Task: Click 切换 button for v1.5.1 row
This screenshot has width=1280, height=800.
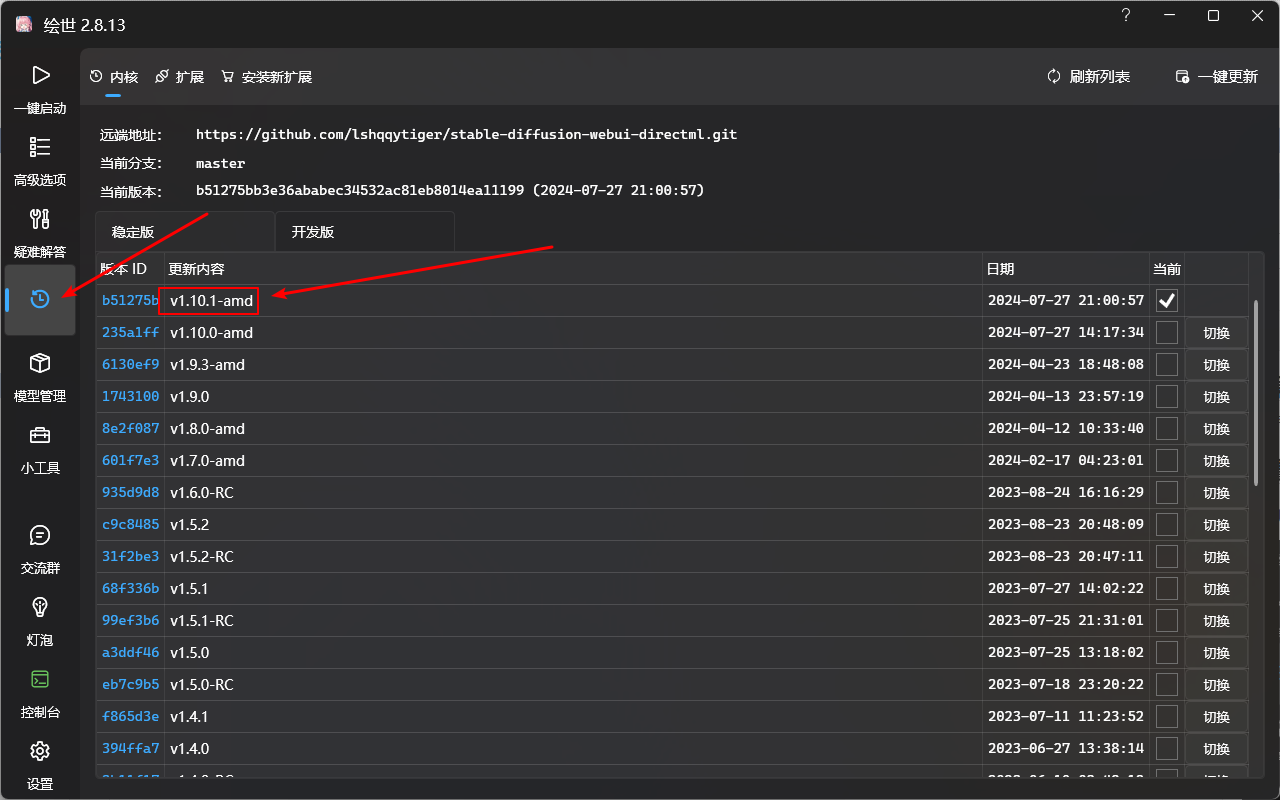Action: click(1216, 589)
